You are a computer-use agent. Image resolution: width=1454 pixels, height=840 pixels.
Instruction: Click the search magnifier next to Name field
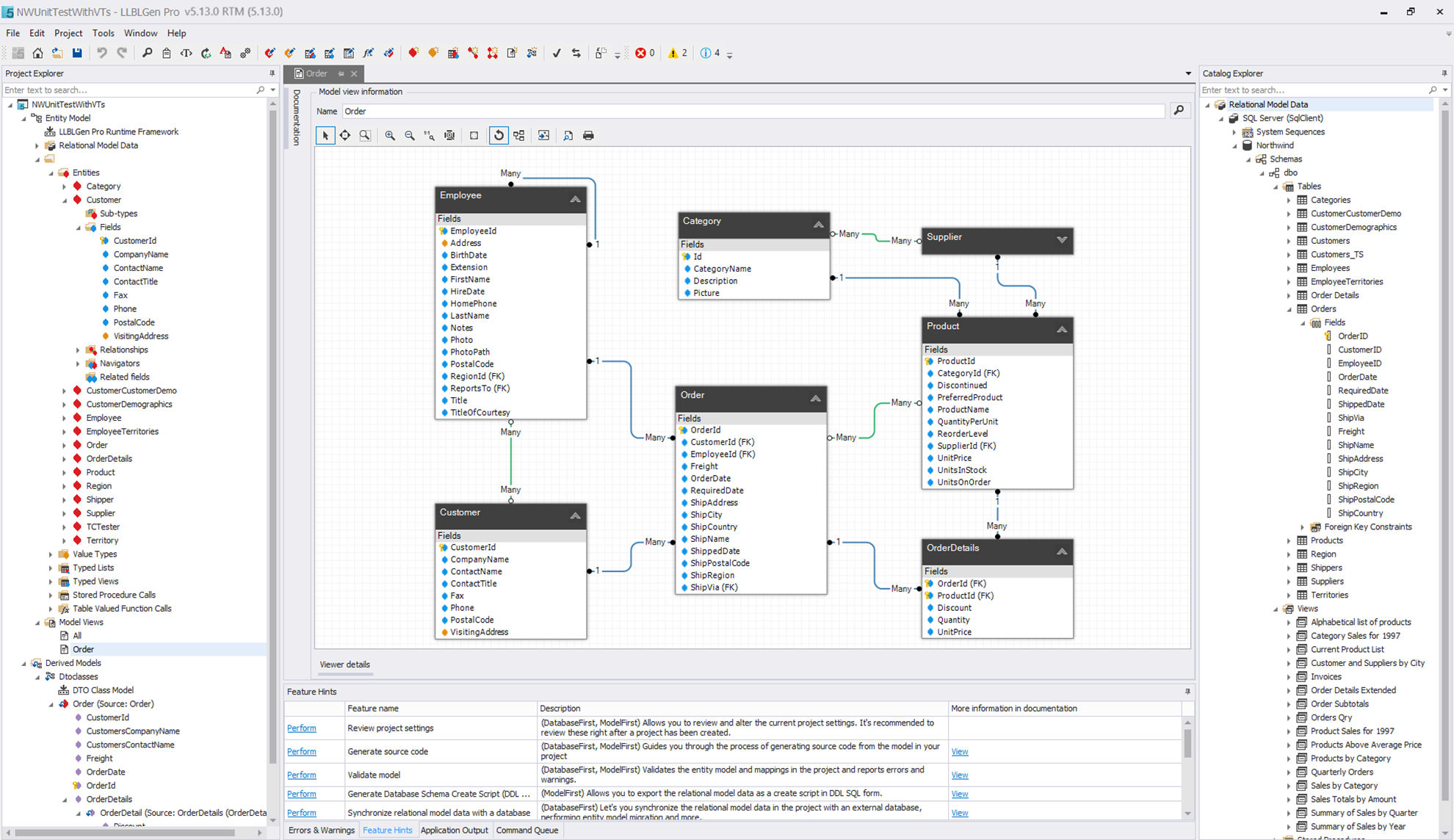point(1179,110)
